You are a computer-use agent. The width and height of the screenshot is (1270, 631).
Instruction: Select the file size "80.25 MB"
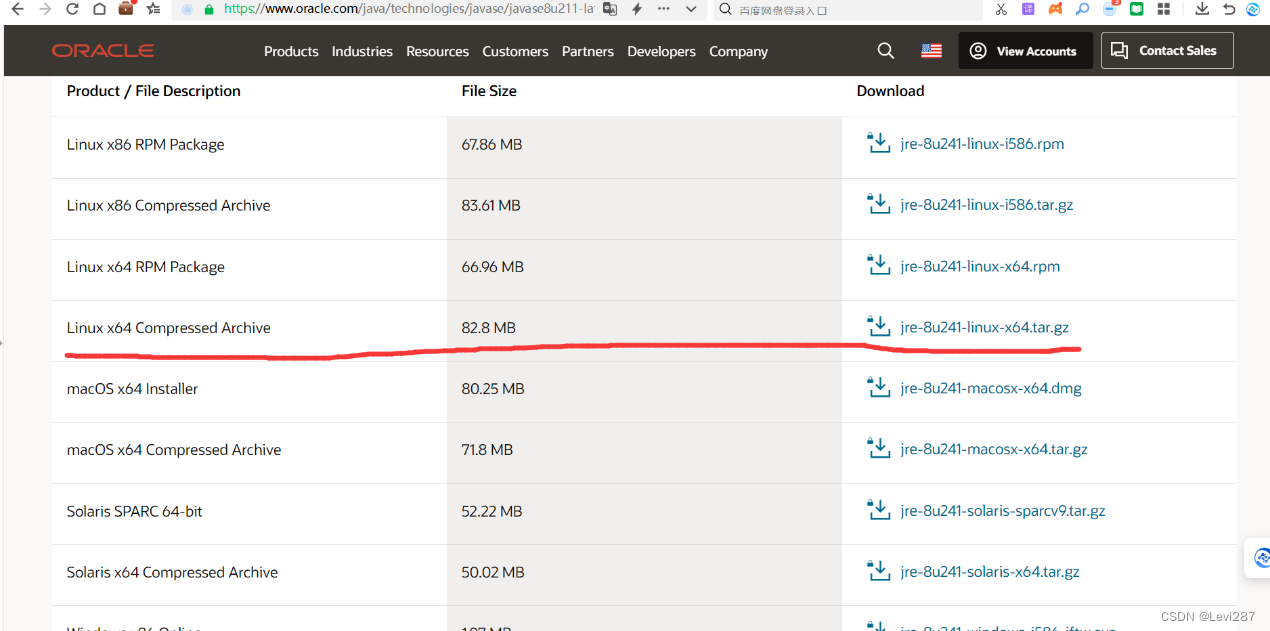pyautogui.click(x=493, y=389)
